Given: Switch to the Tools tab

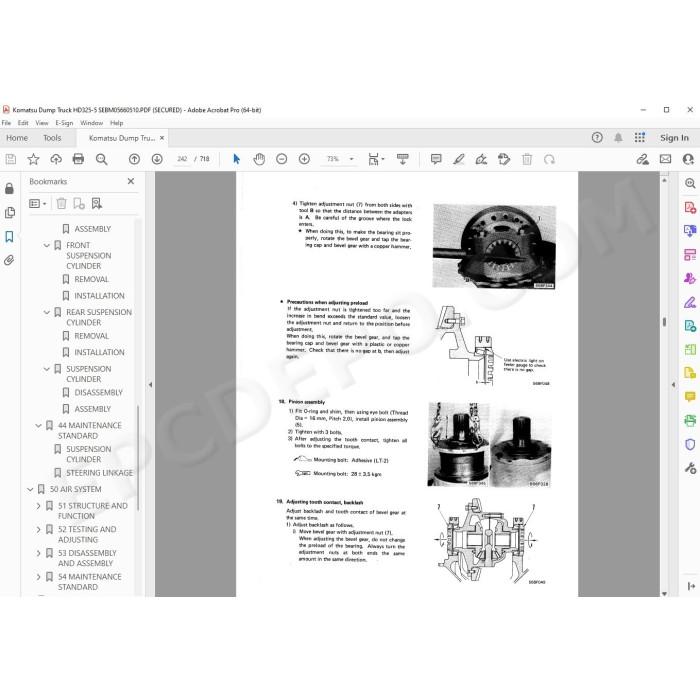Looking at the screenshot, I should (x=52, y=138).
